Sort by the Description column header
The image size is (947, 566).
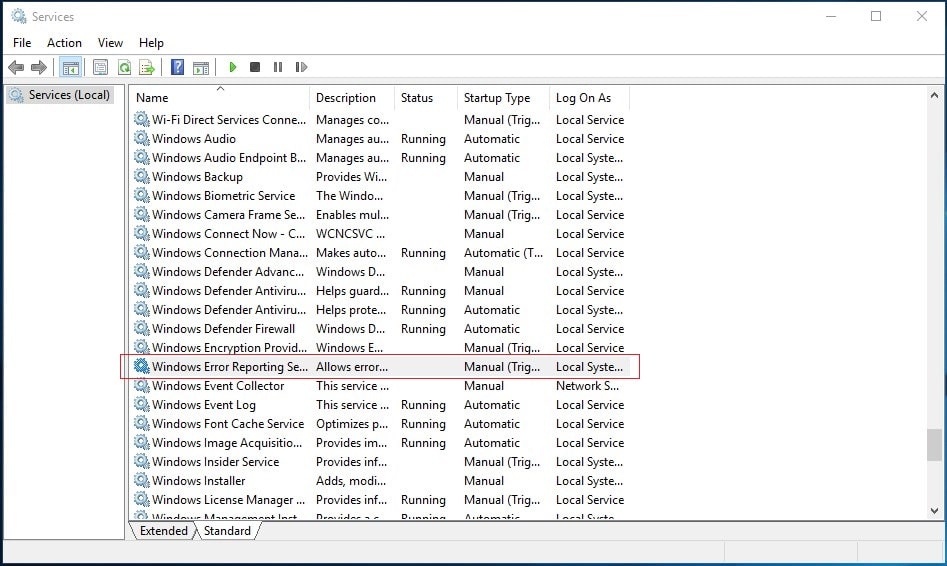point(352,98)
